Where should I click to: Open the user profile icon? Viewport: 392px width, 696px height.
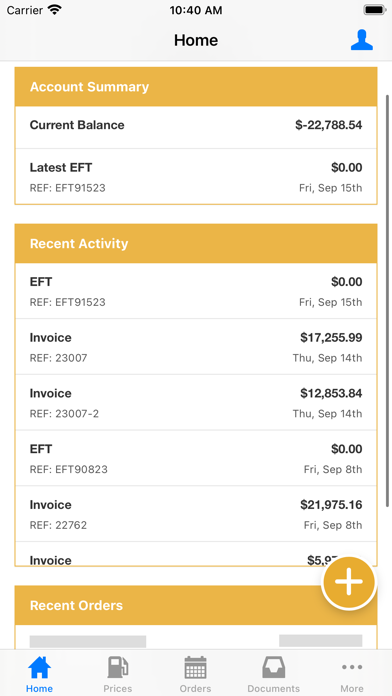click(361, 40)
